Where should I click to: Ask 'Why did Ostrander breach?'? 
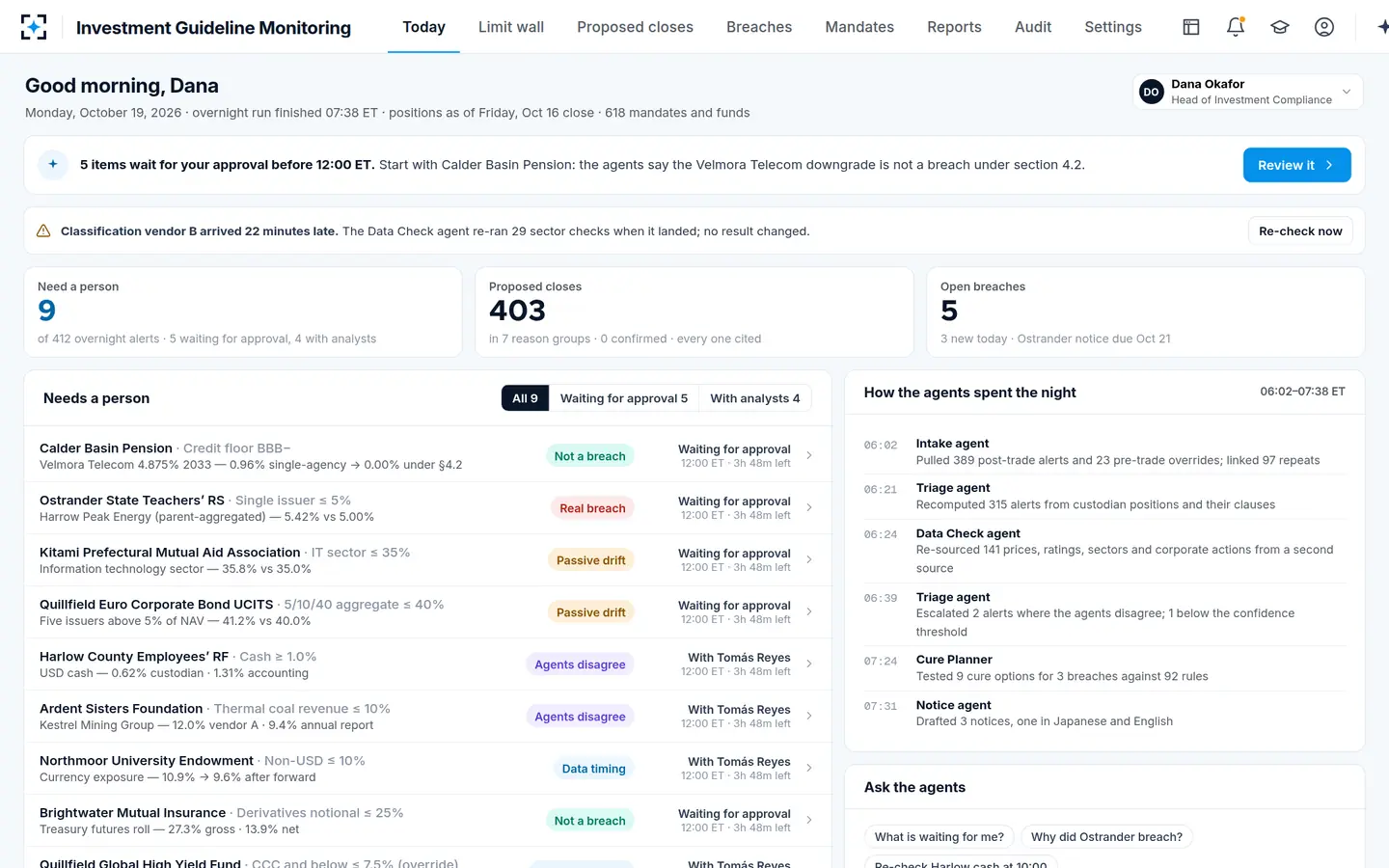[x=1106, y=837]
